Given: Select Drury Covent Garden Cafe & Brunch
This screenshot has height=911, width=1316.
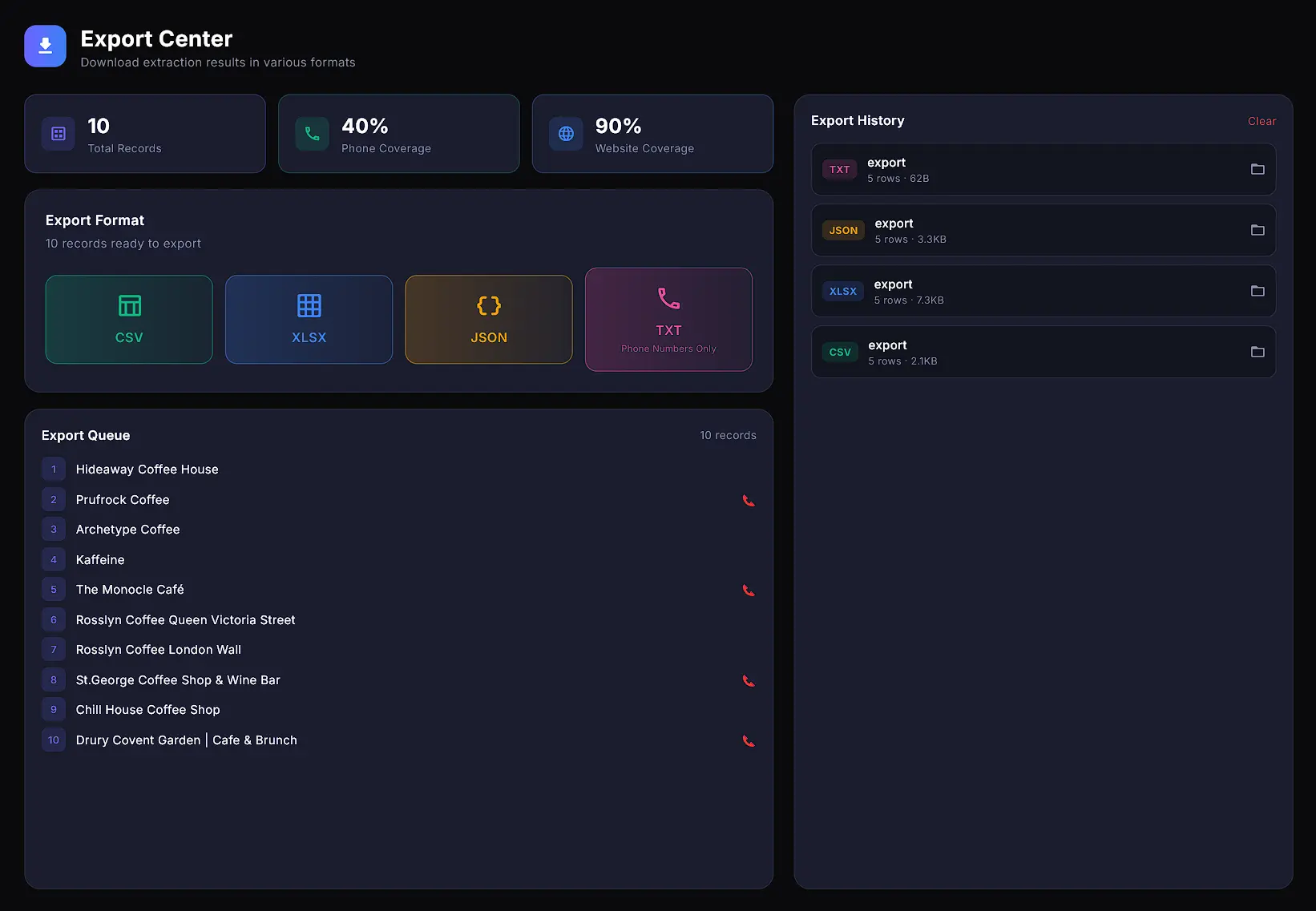Looking at the screenshot, I should point(399,740).
